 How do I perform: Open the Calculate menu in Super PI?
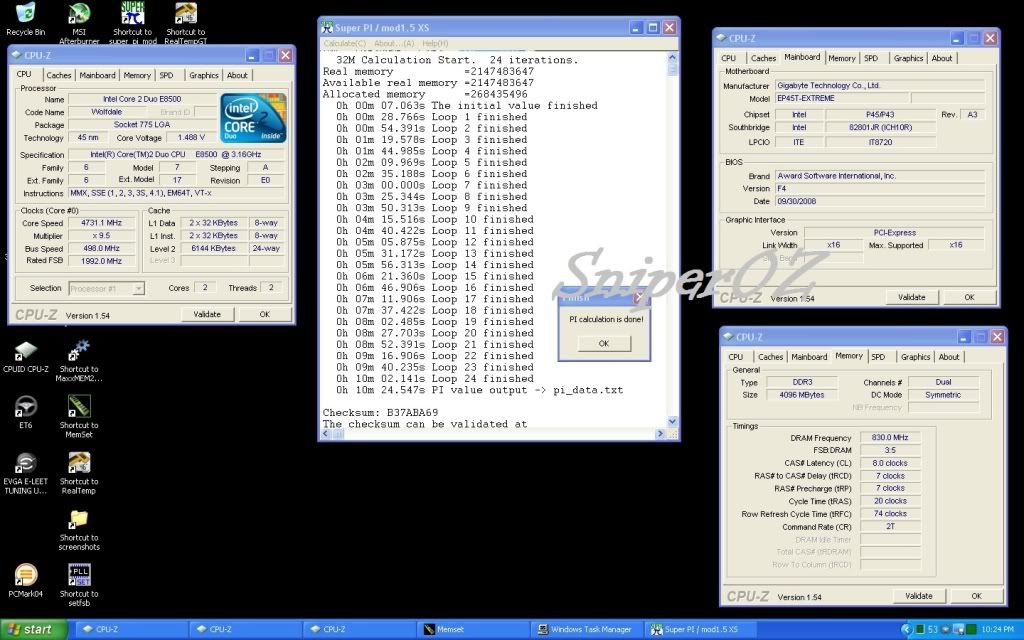[344, 44]
